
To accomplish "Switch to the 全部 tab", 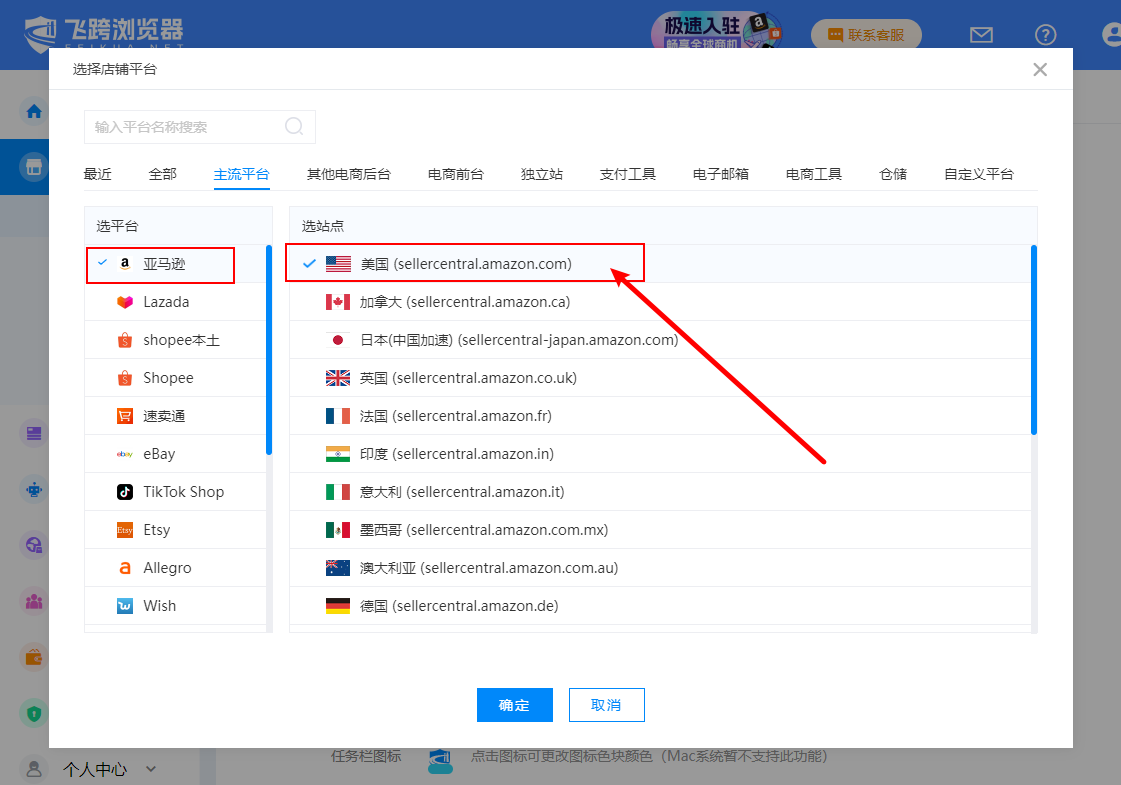I will [162, 174].
